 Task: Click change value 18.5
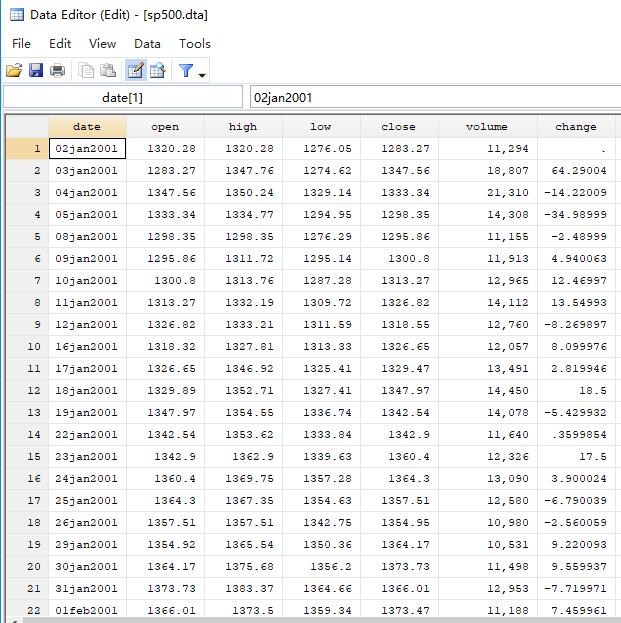(x=576, y=391)
